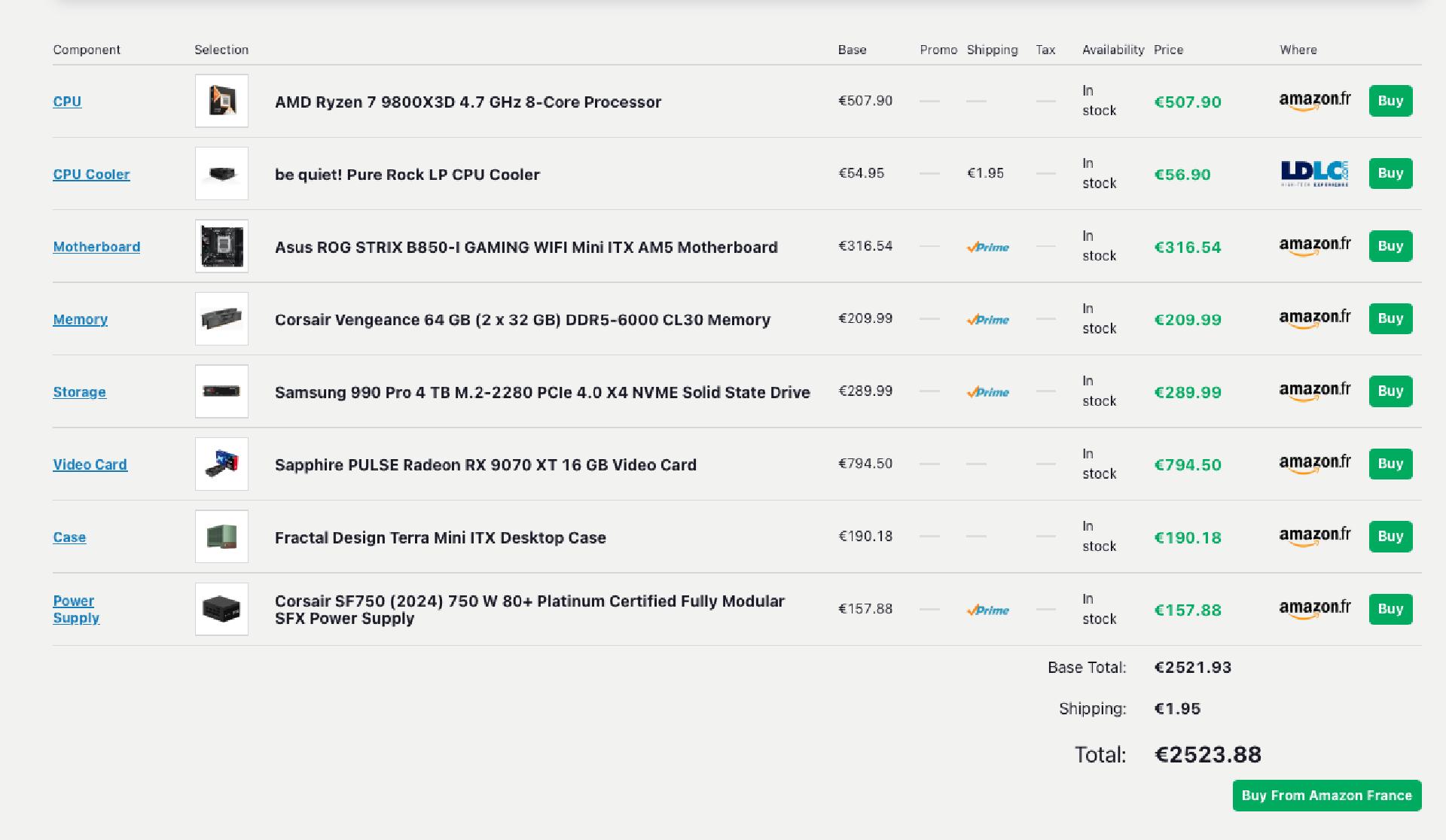Image resolution: width=1446 pixels, height=840 pixels.
Task: Open the Motherboard component link
Action: (96, 247)
